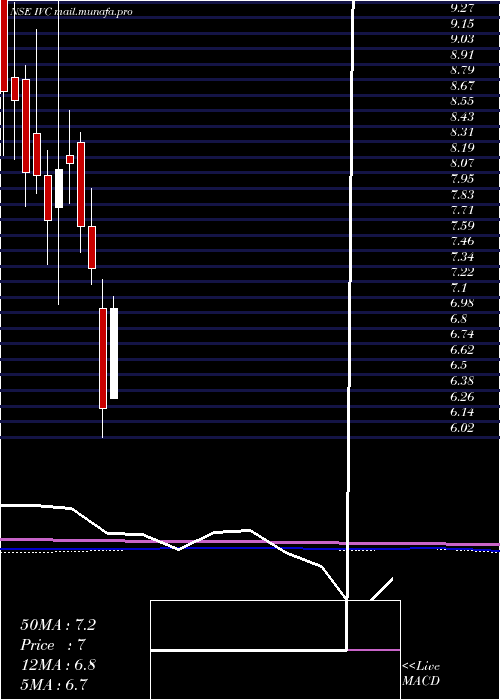The width and height of the screenshot is (500, 700).
Task: Click the <<Live MACD label
Action: tap(421, 674)
